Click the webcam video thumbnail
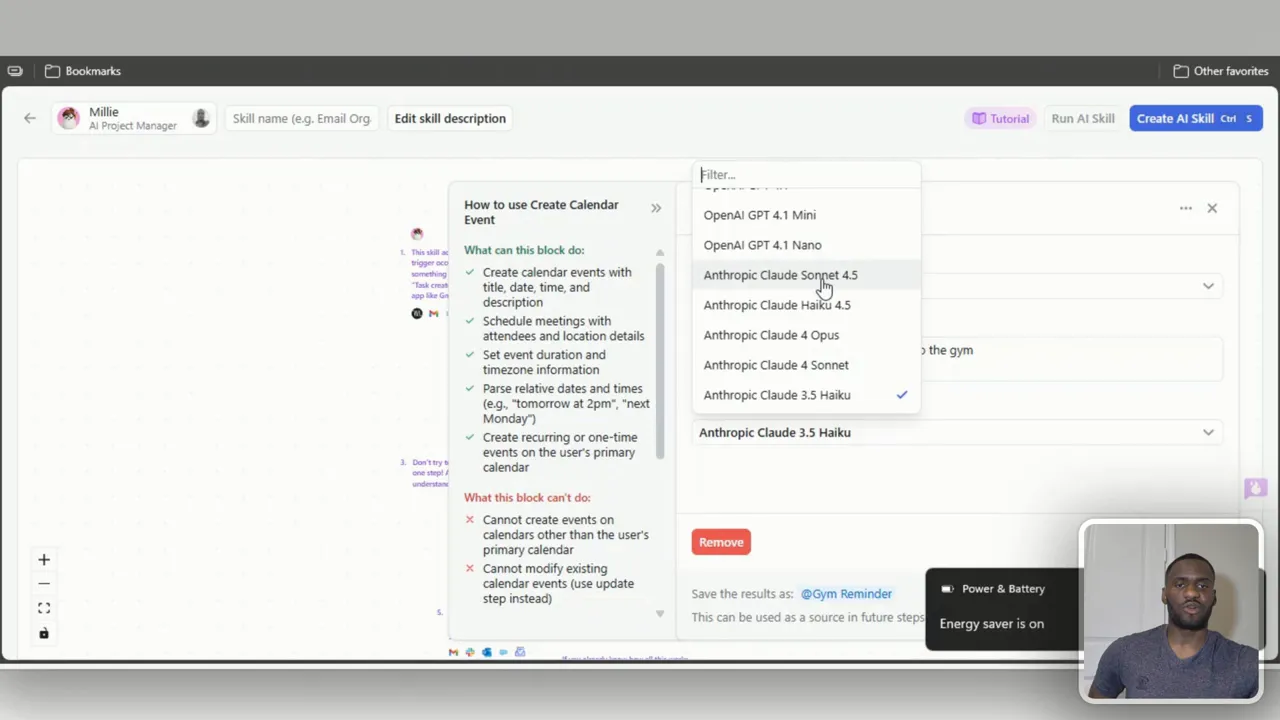Viewport: 1280px width, 720px height. (x=1171, y=611)
